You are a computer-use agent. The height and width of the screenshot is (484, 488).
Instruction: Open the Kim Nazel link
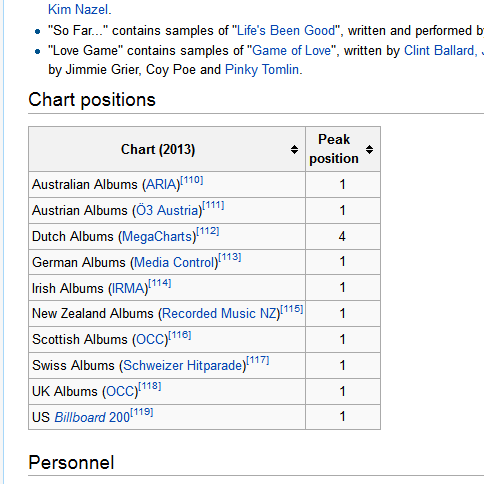(78, 9)
